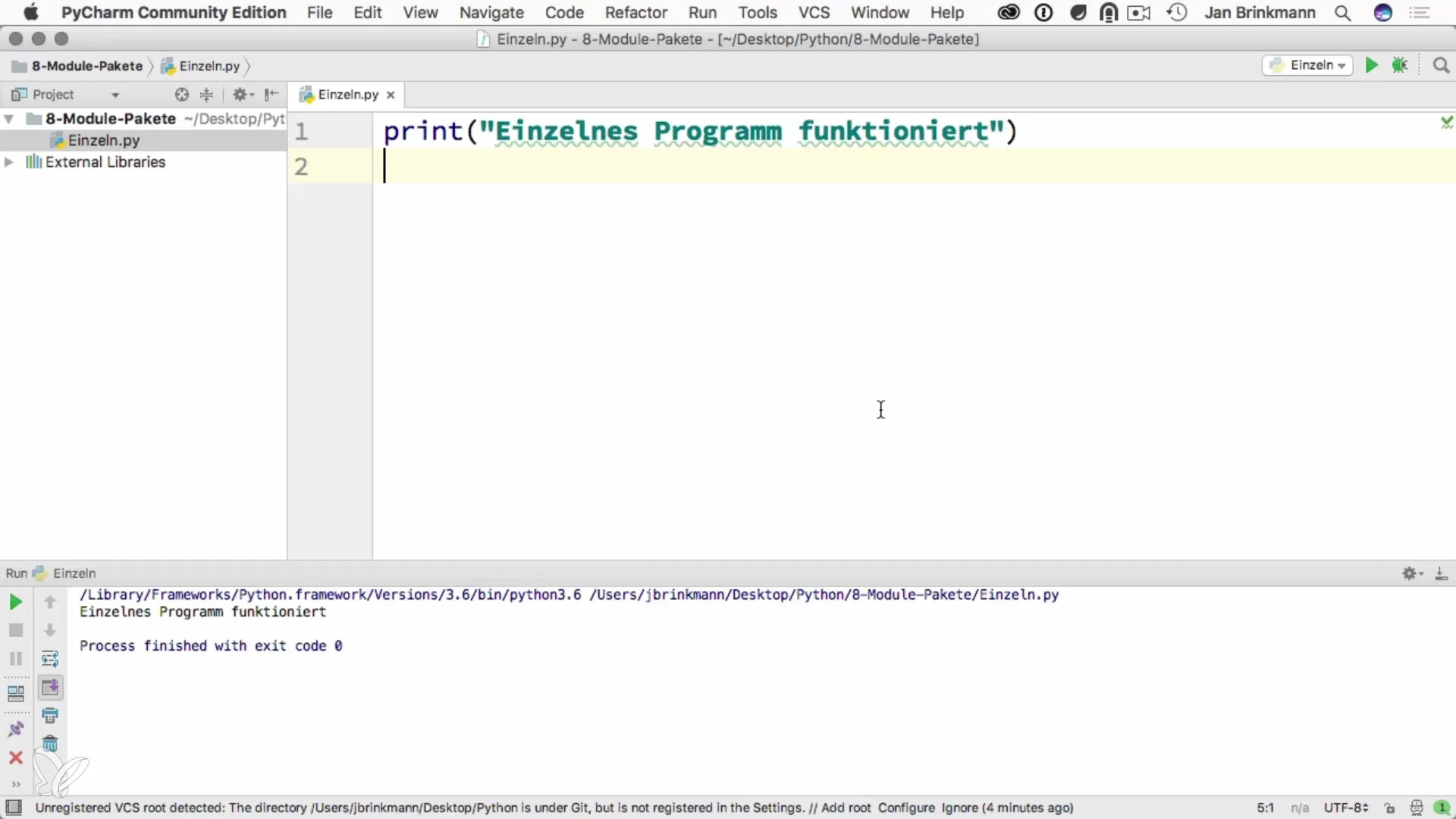Click Configure link in status bar

[906, 808]
